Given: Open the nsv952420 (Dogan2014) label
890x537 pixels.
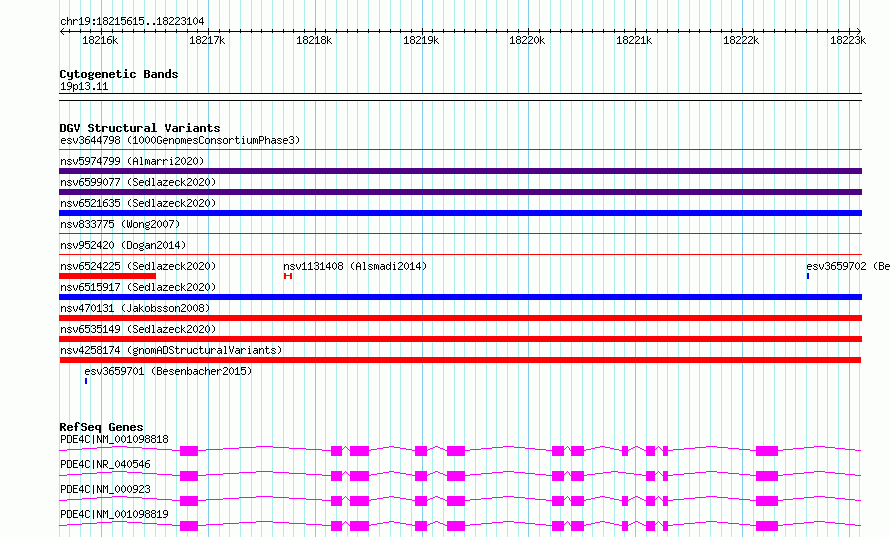Looking at the screenshot, I should coord(123,245).
